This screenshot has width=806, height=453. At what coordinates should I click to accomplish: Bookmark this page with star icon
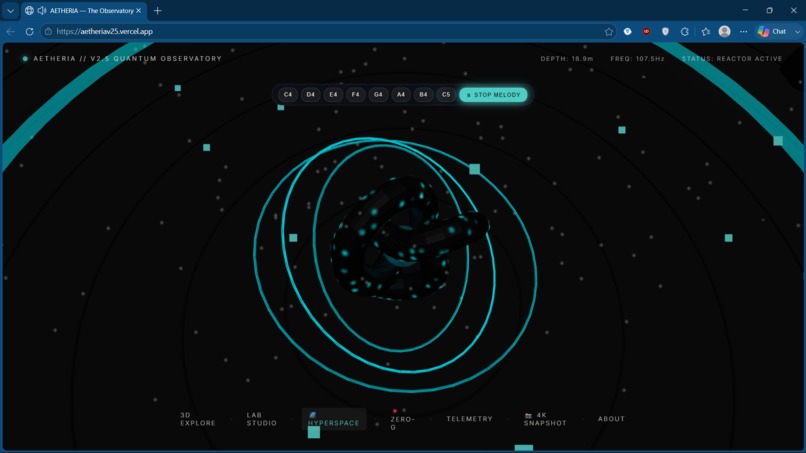tap(609, 31)
